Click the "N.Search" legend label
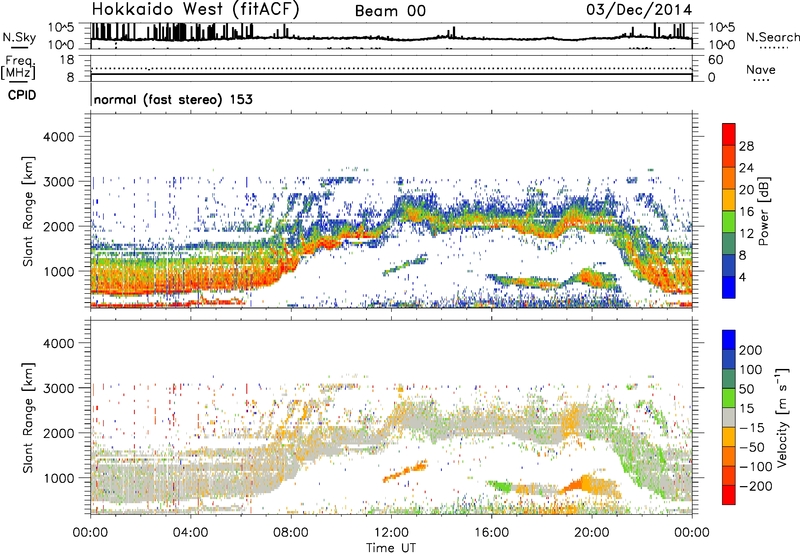 click(772, 37)
